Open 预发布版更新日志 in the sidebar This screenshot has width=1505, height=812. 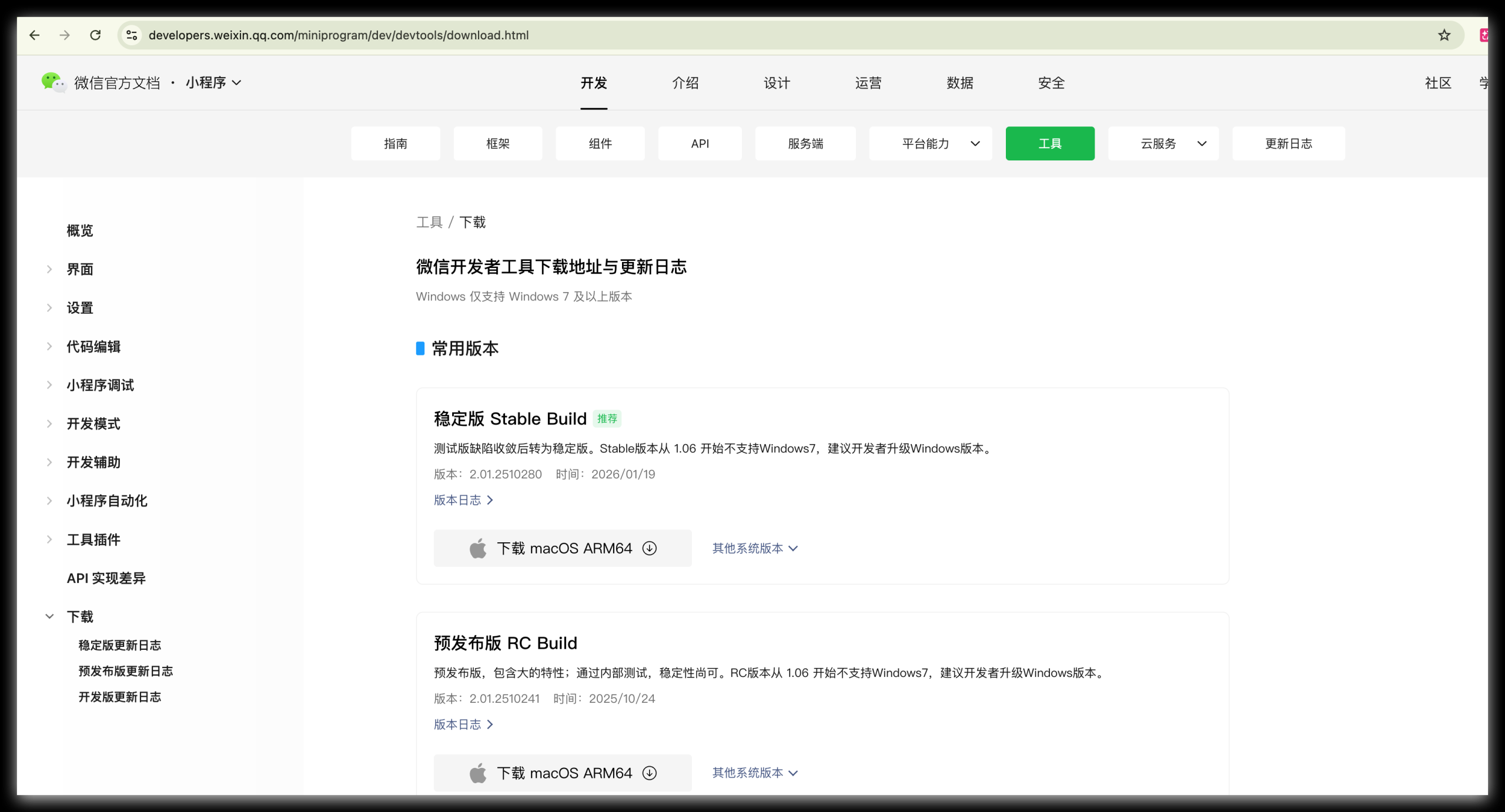click(x=126, y=671)
